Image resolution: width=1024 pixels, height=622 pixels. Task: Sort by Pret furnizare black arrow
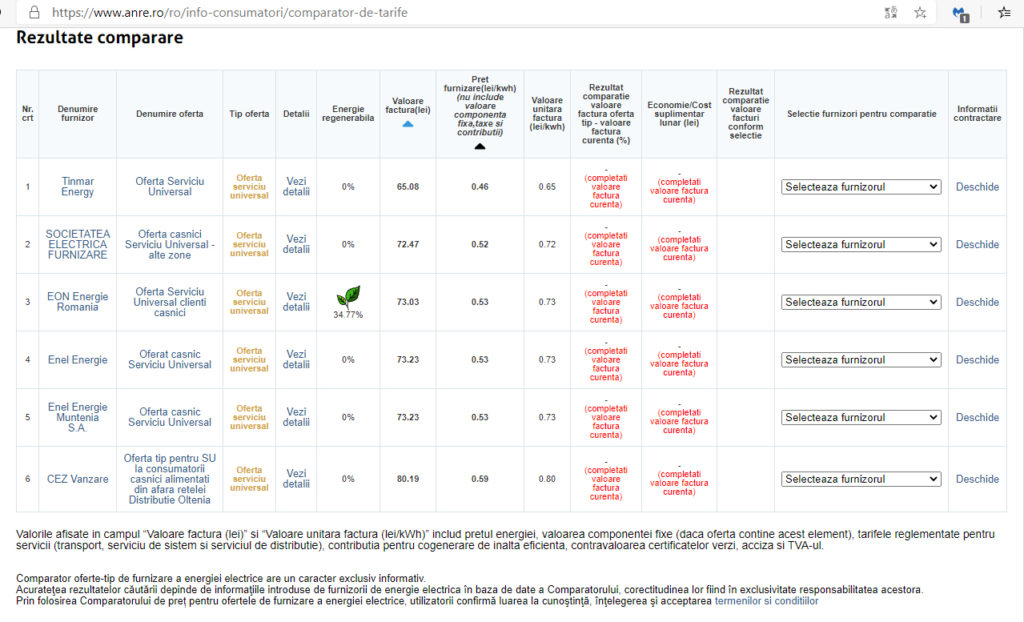[479, 145]
